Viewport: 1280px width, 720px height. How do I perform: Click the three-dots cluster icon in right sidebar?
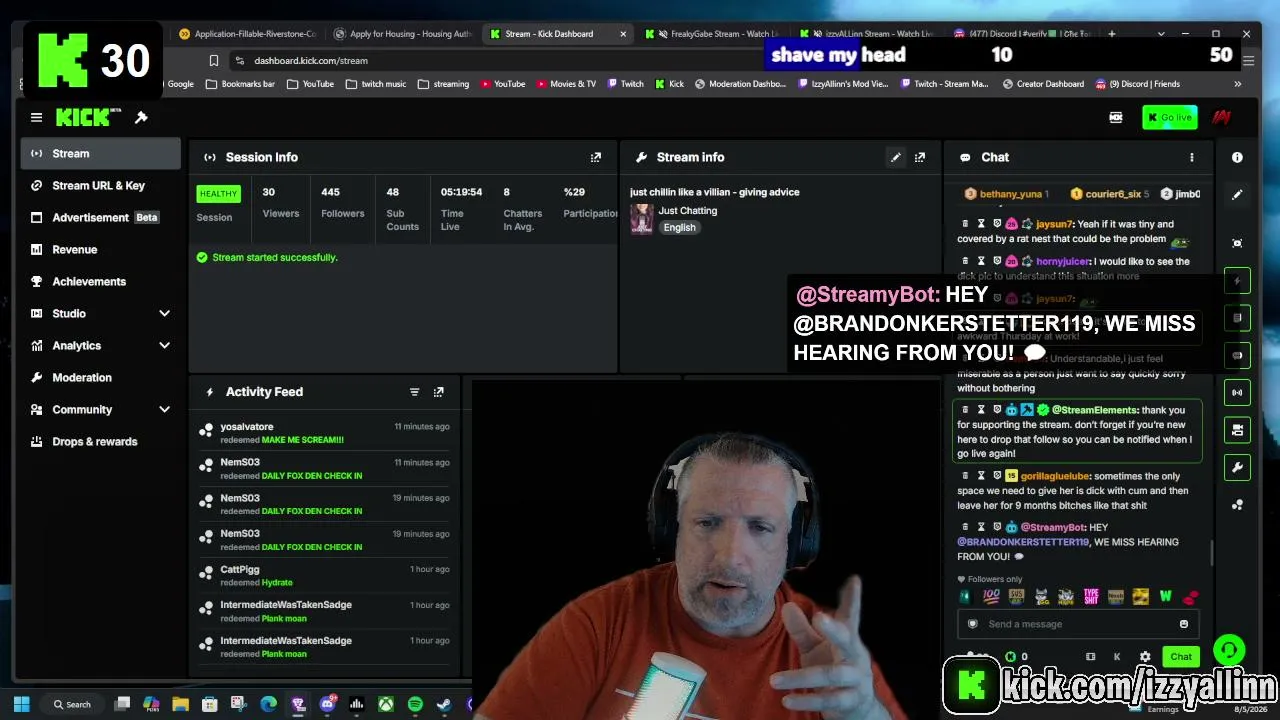click(1237, 505)
